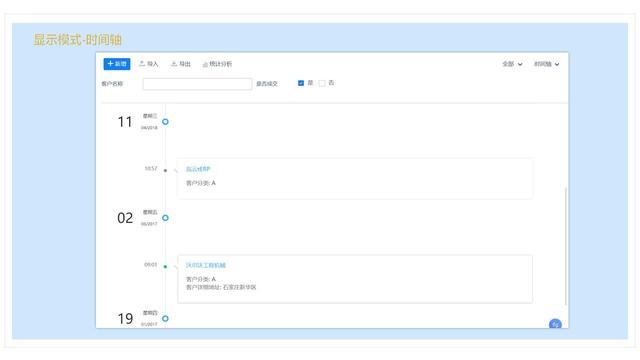Click the round blue floating button
Image resolution: width=640 pixels, height=360 pixels.
click(555, 324)
